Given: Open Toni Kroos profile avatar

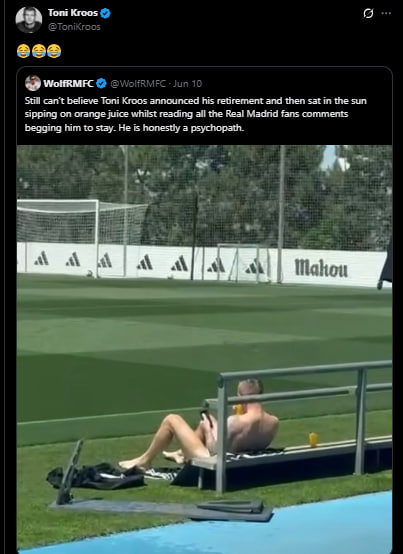Looking at the screenshot, I should click(x=29, y=20).
